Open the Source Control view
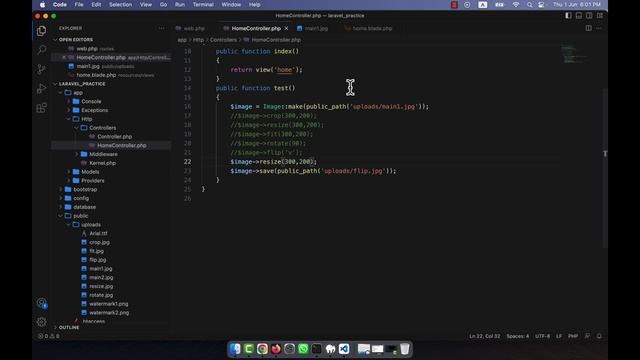Screen dimensions: 640x360 41,69
